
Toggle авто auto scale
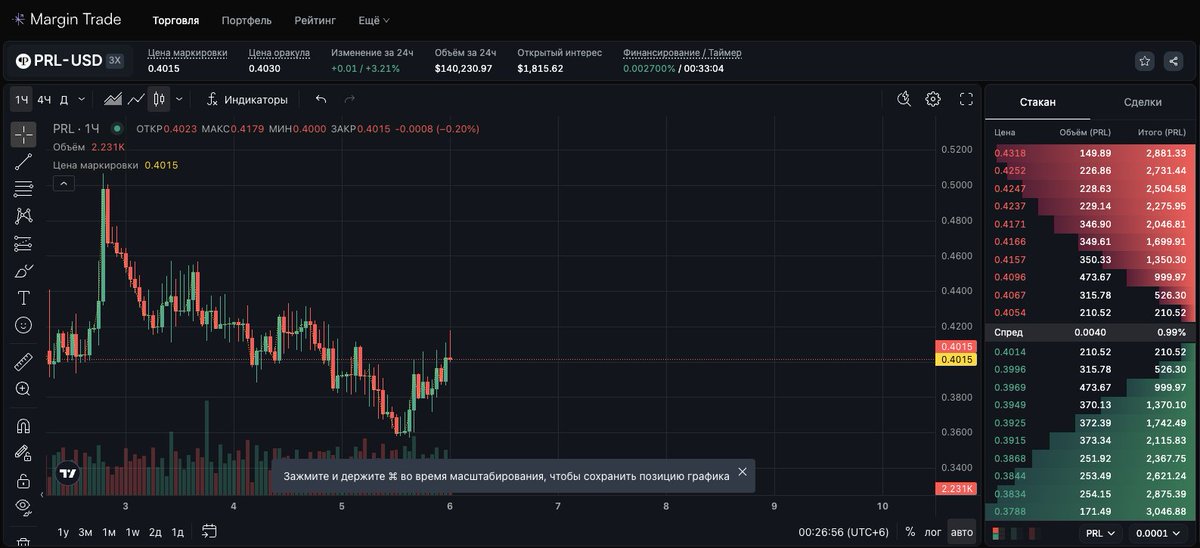(961, 532)
